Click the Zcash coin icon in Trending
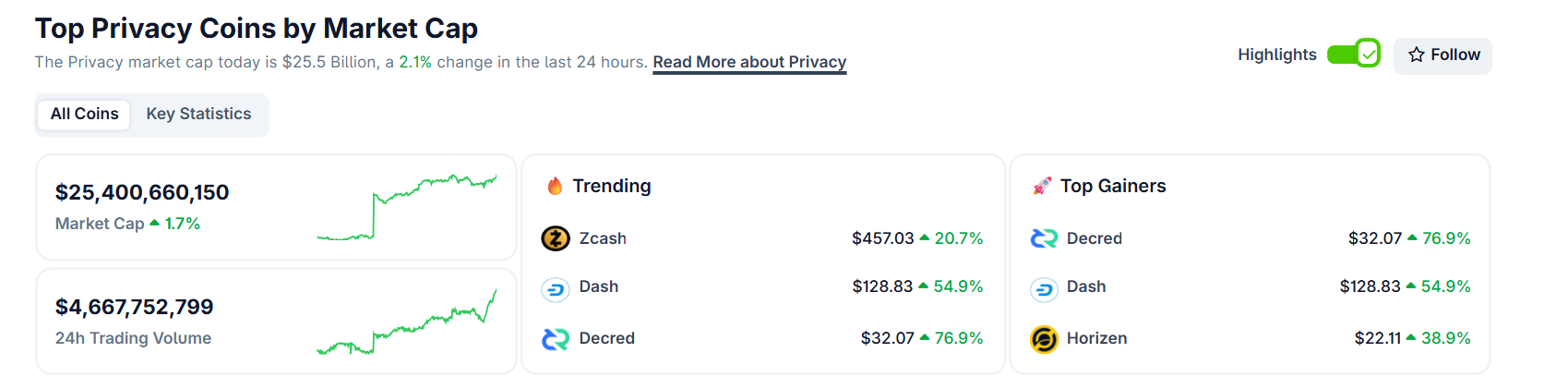This screenshot has height=389, width=1568. [x=555, y=238]
